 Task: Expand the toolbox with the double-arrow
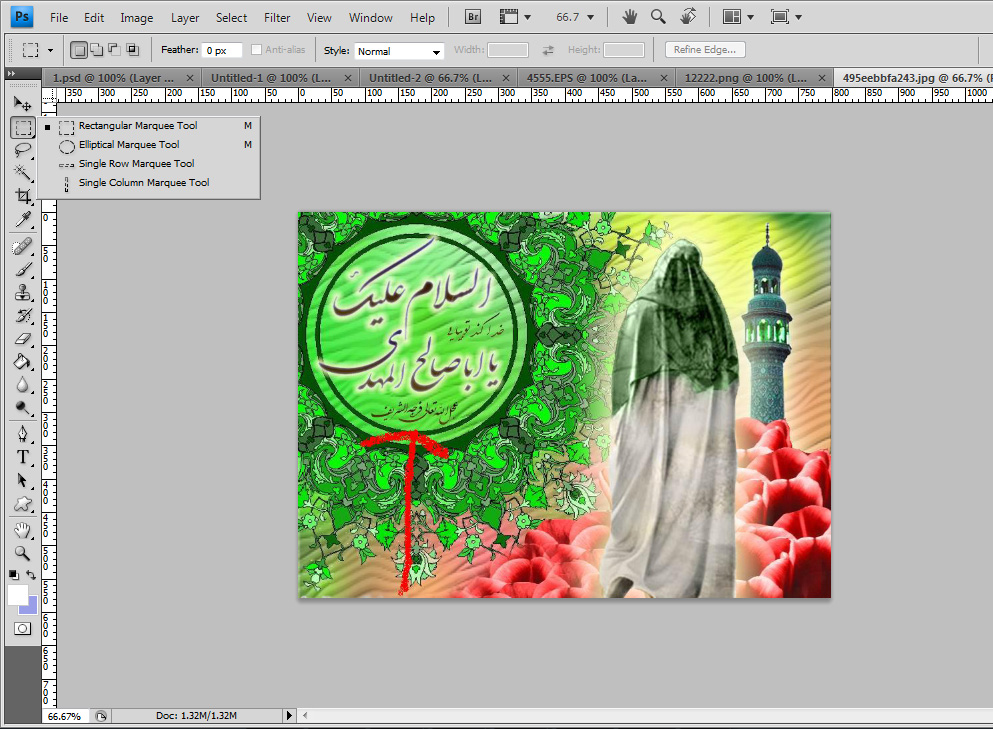coord(11,73)
